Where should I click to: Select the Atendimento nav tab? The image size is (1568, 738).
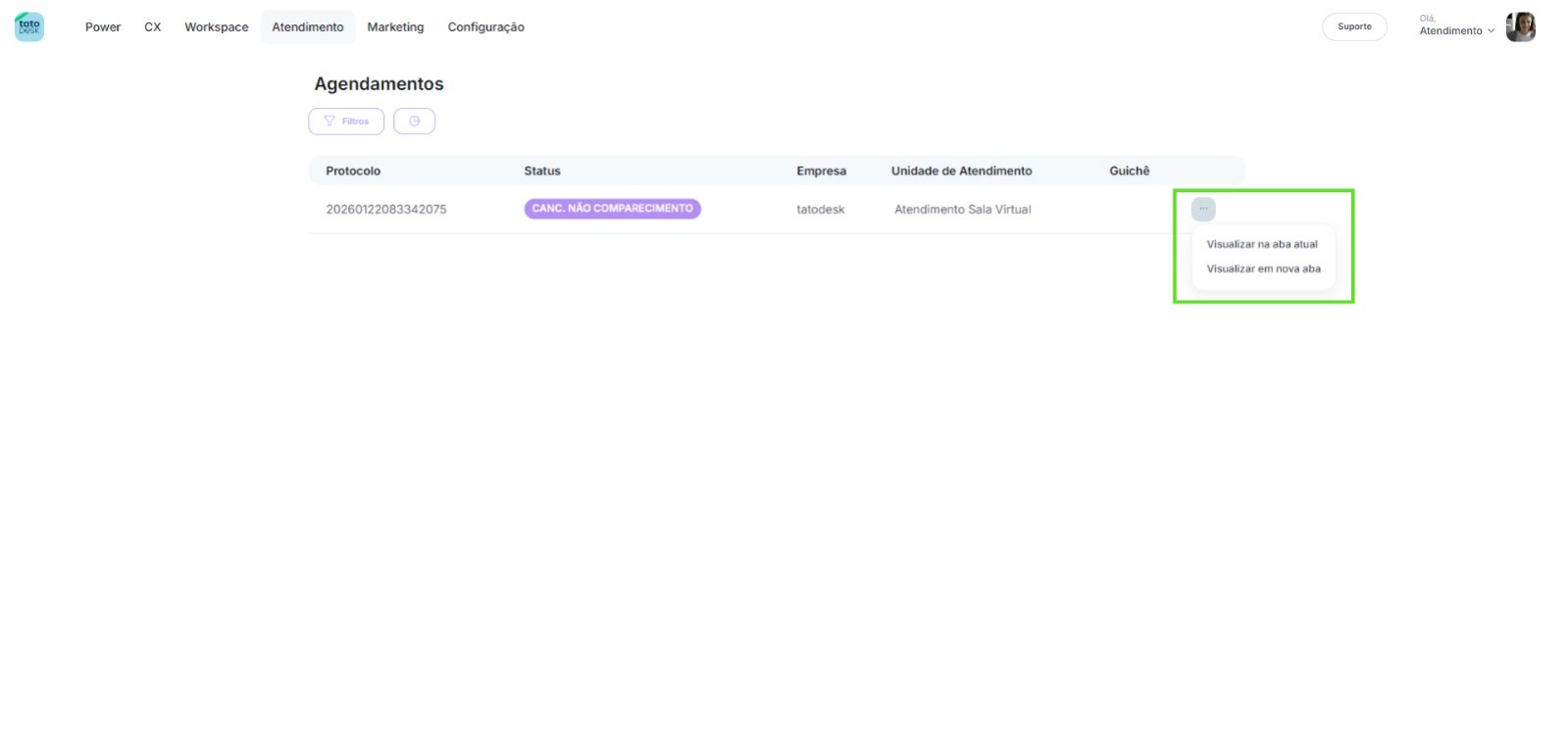308,27
